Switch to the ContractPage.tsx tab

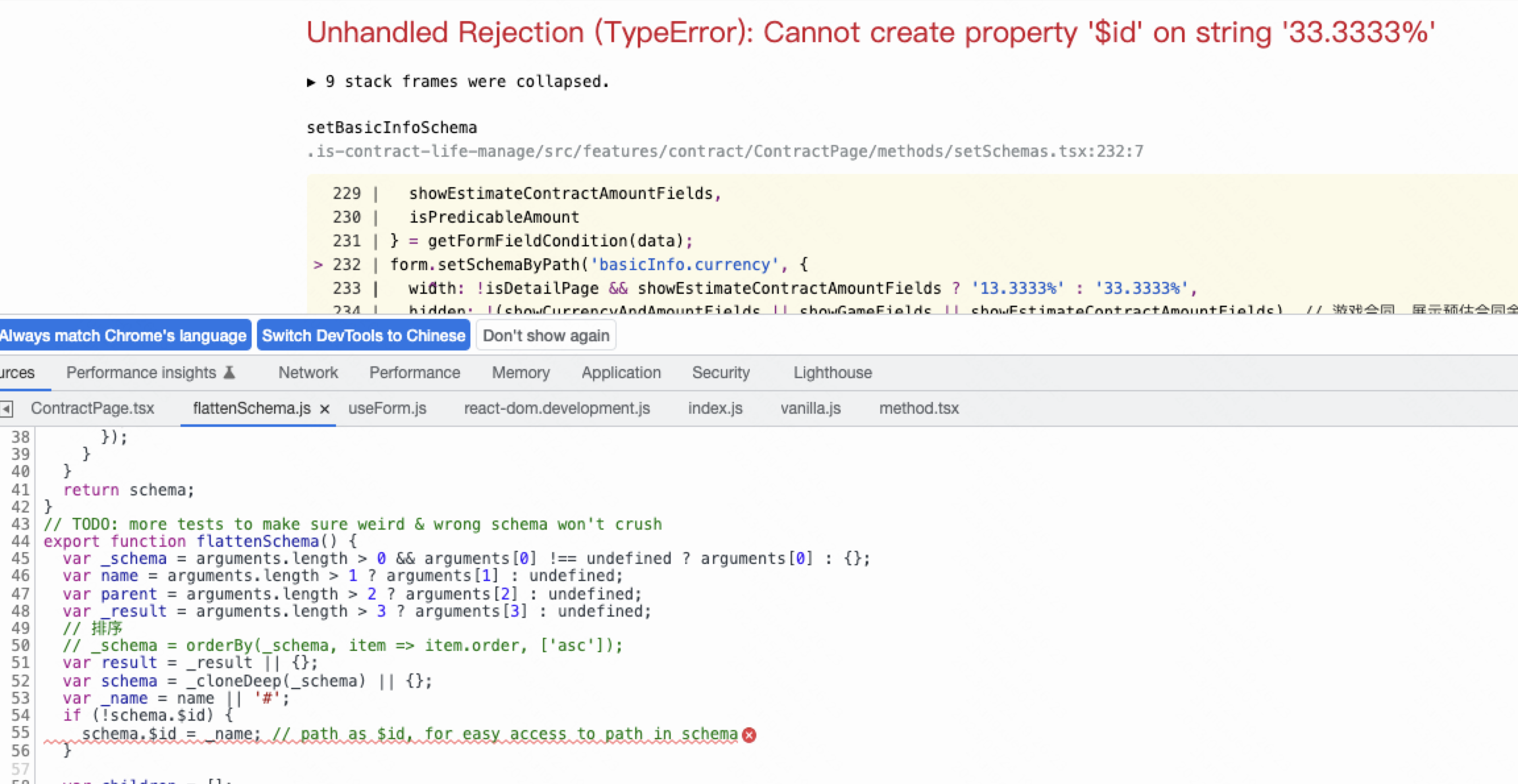(x=94, y=408)
